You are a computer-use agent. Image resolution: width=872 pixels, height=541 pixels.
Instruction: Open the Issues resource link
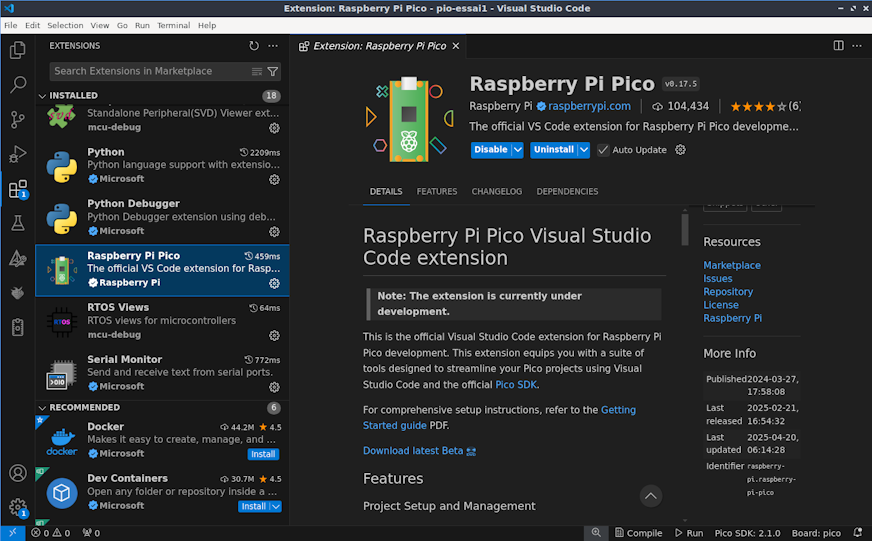coord(717,279)
